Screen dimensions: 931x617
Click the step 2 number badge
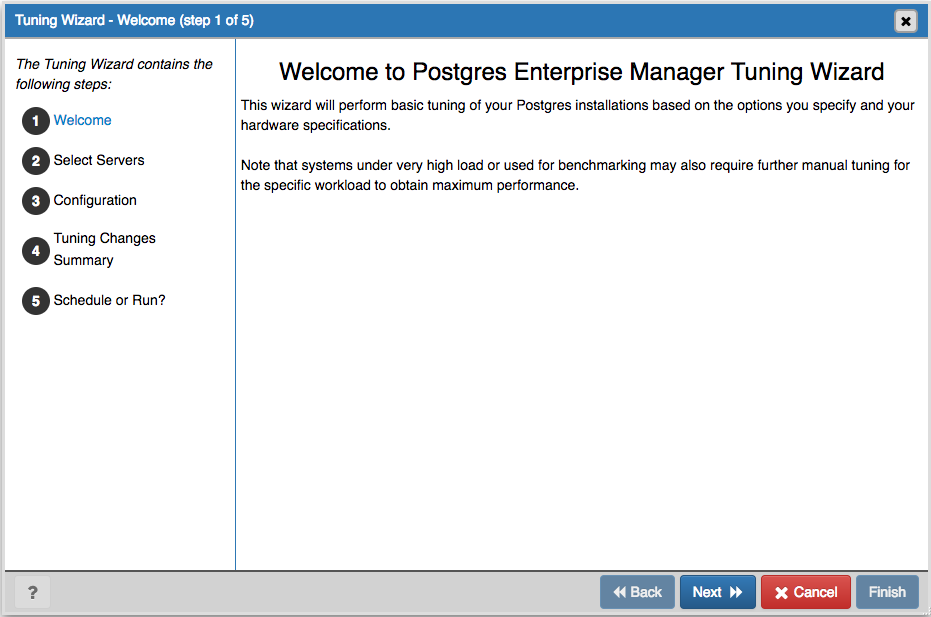[x=36, y=161]
